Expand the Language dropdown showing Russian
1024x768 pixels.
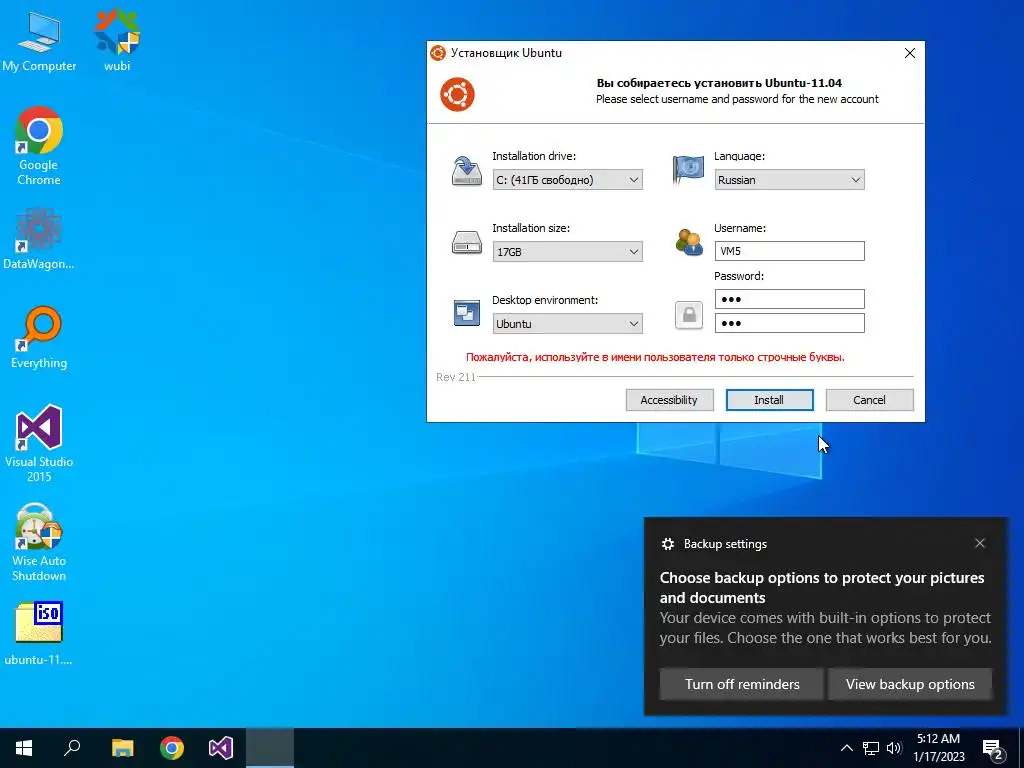790,180
